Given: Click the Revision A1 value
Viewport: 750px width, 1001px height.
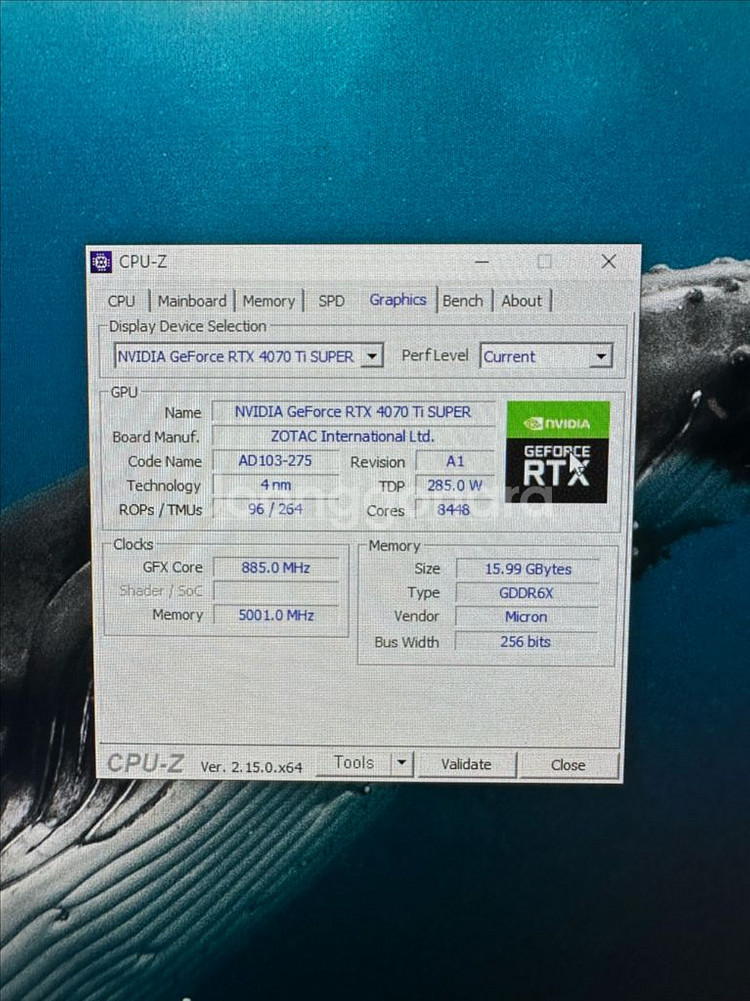Looking at the screenshot, I should 455,462.
